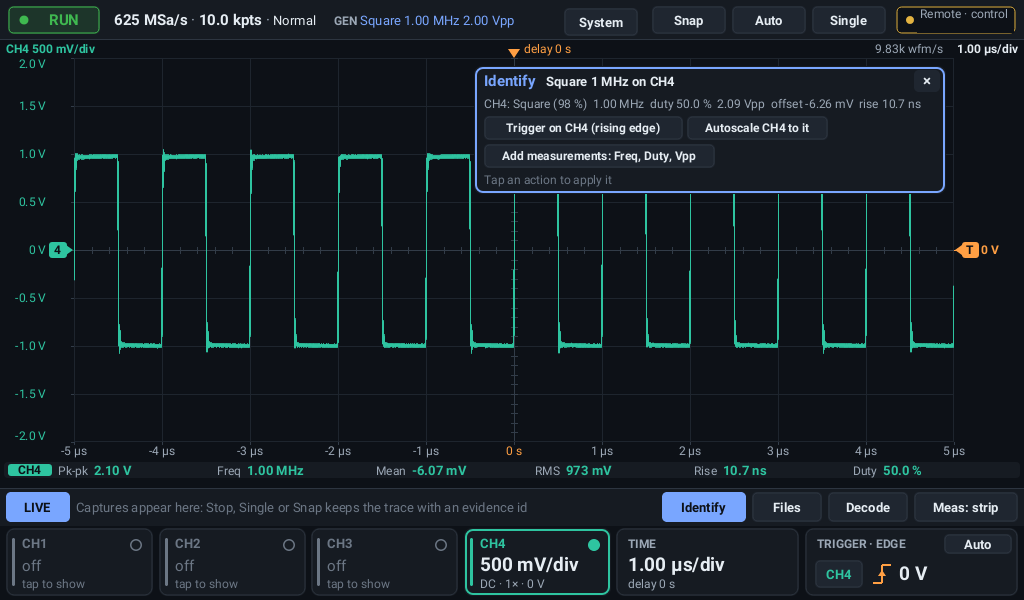Click the GEN Square 1.00 MHz generator label
The image size is (1024, 600).
pyautogui.click(x=424, y=20)
